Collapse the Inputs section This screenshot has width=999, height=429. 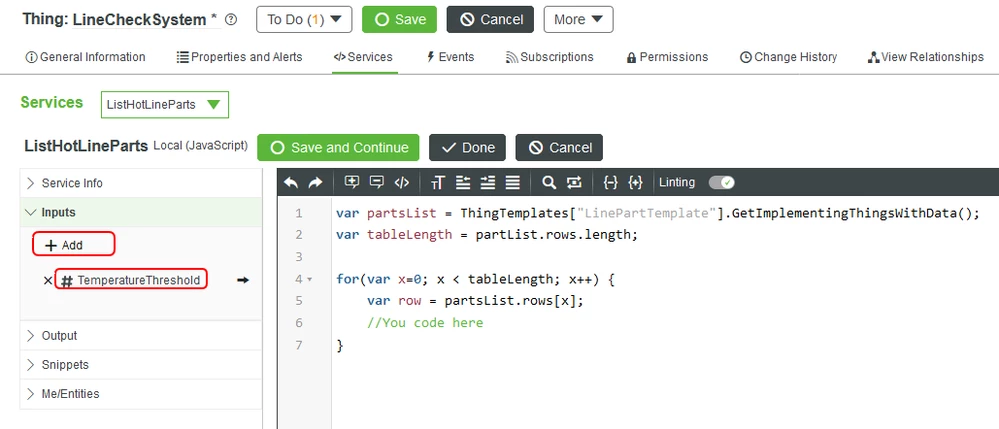point(141,212)
